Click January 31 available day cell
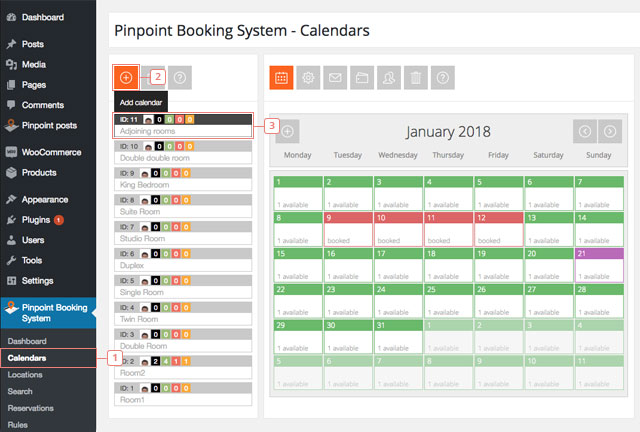This screenshot has width=640, height=432. pos(399,337)
